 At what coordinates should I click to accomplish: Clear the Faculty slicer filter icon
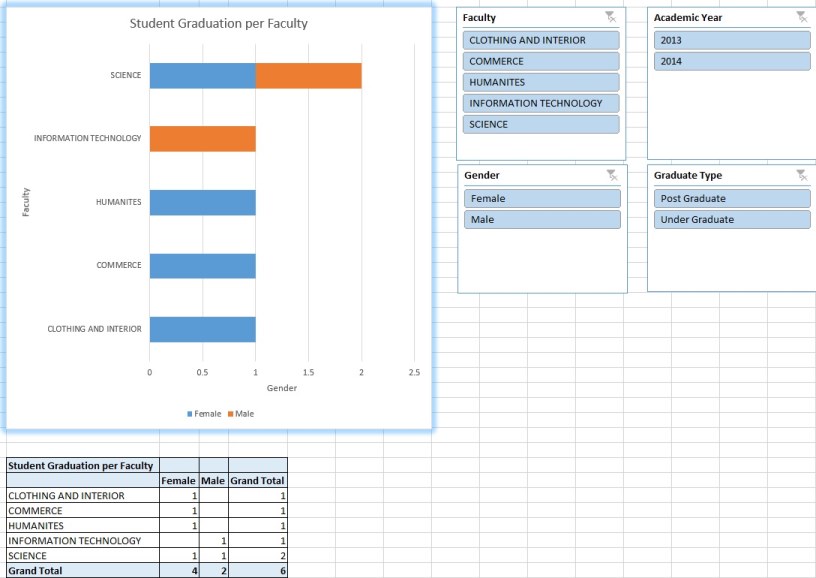point(610,16)
